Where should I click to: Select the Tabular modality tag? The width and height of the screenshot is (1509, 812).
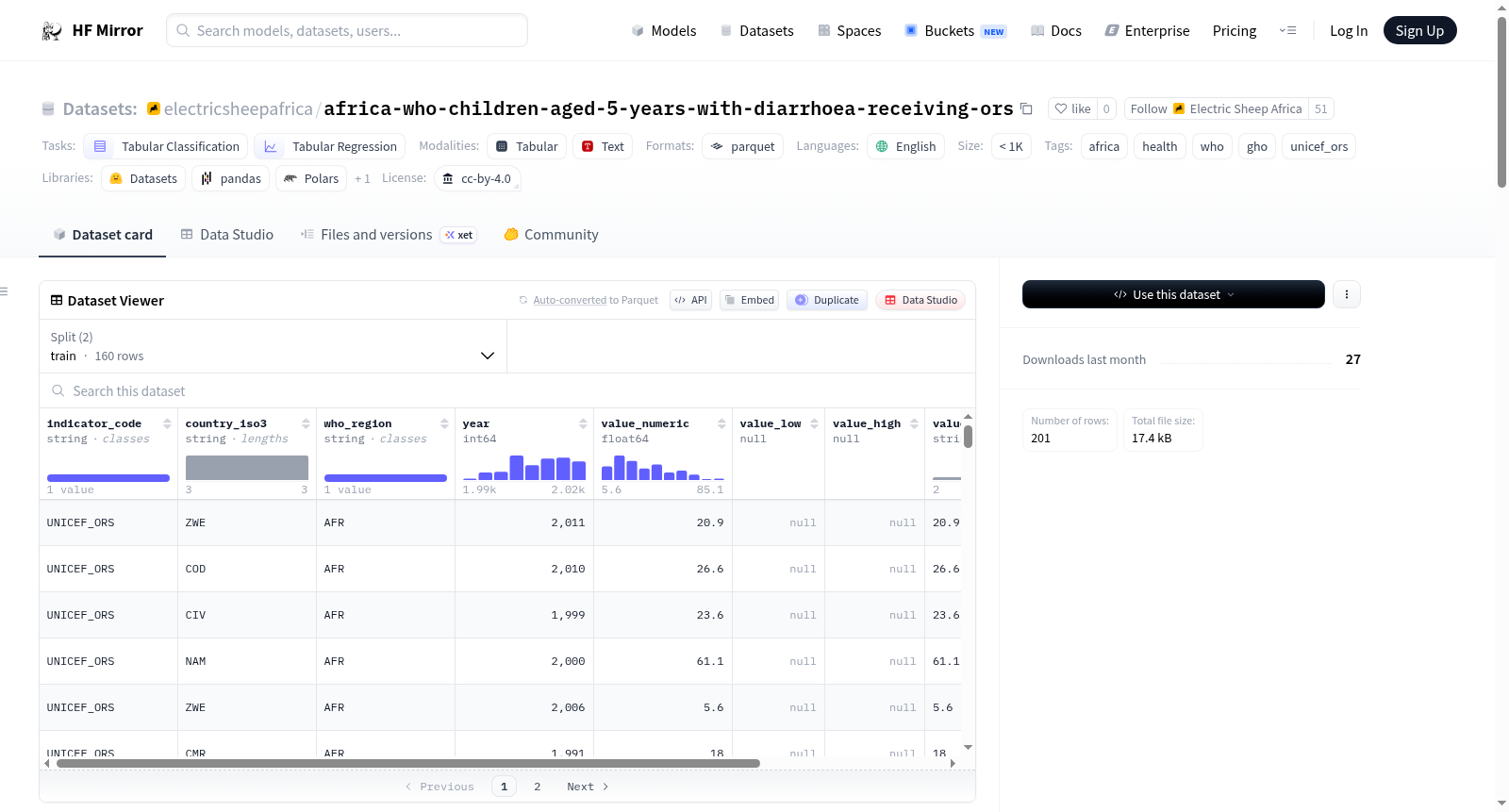click(x=527, y=146)
